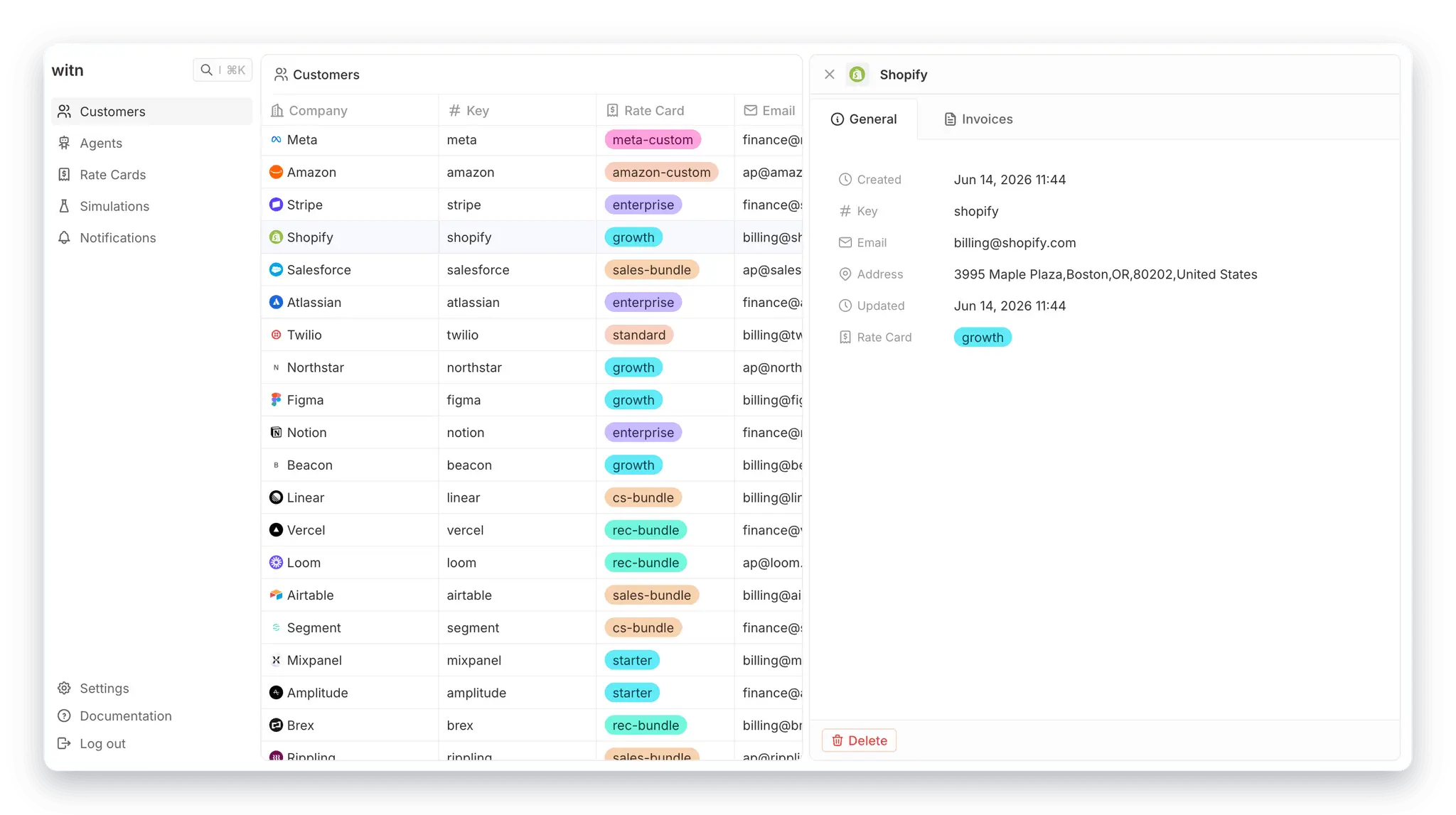Click the Twilio company logo
This screenshot has height=815, width=1456.
(x=276, y=335)
